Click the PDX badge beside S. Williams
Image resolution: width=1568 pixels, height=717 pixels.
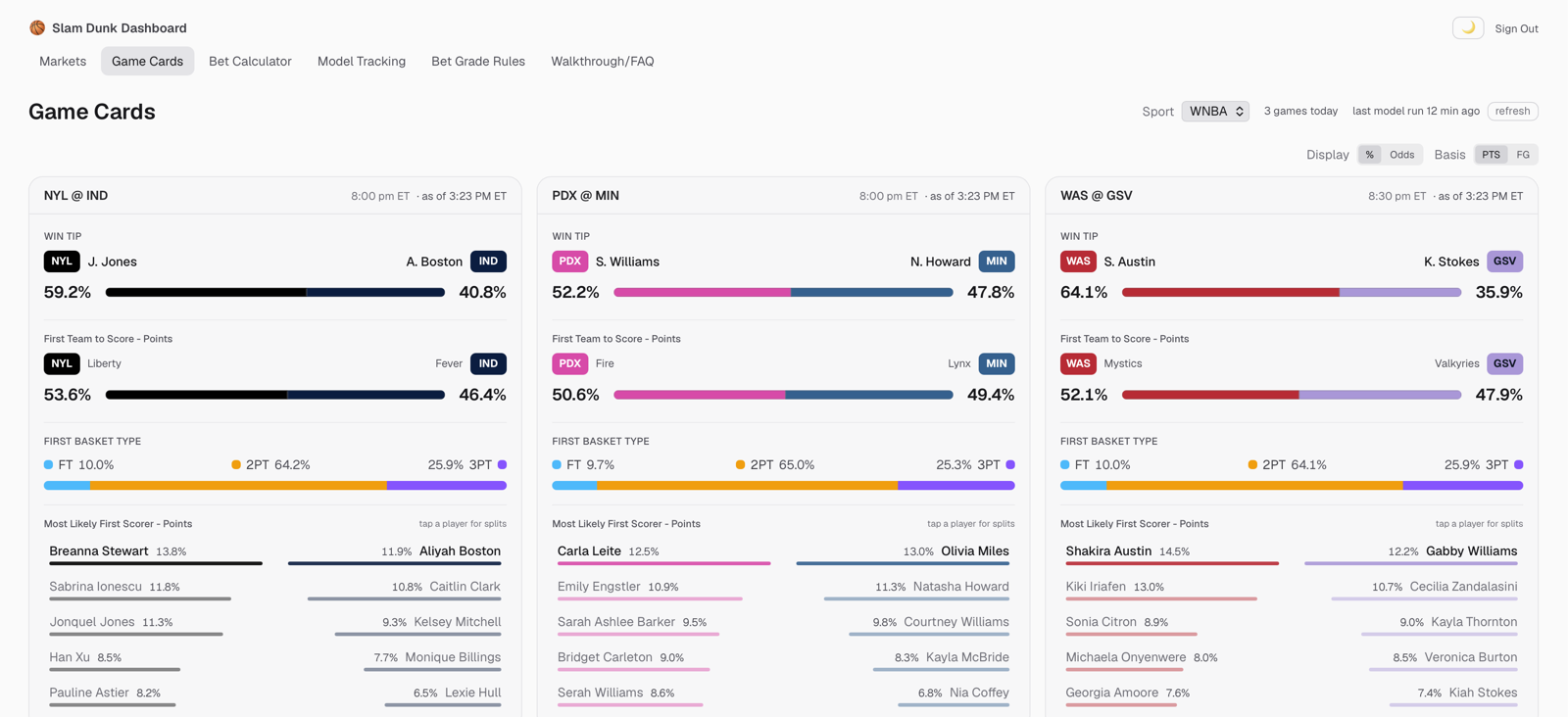point(570,262)
